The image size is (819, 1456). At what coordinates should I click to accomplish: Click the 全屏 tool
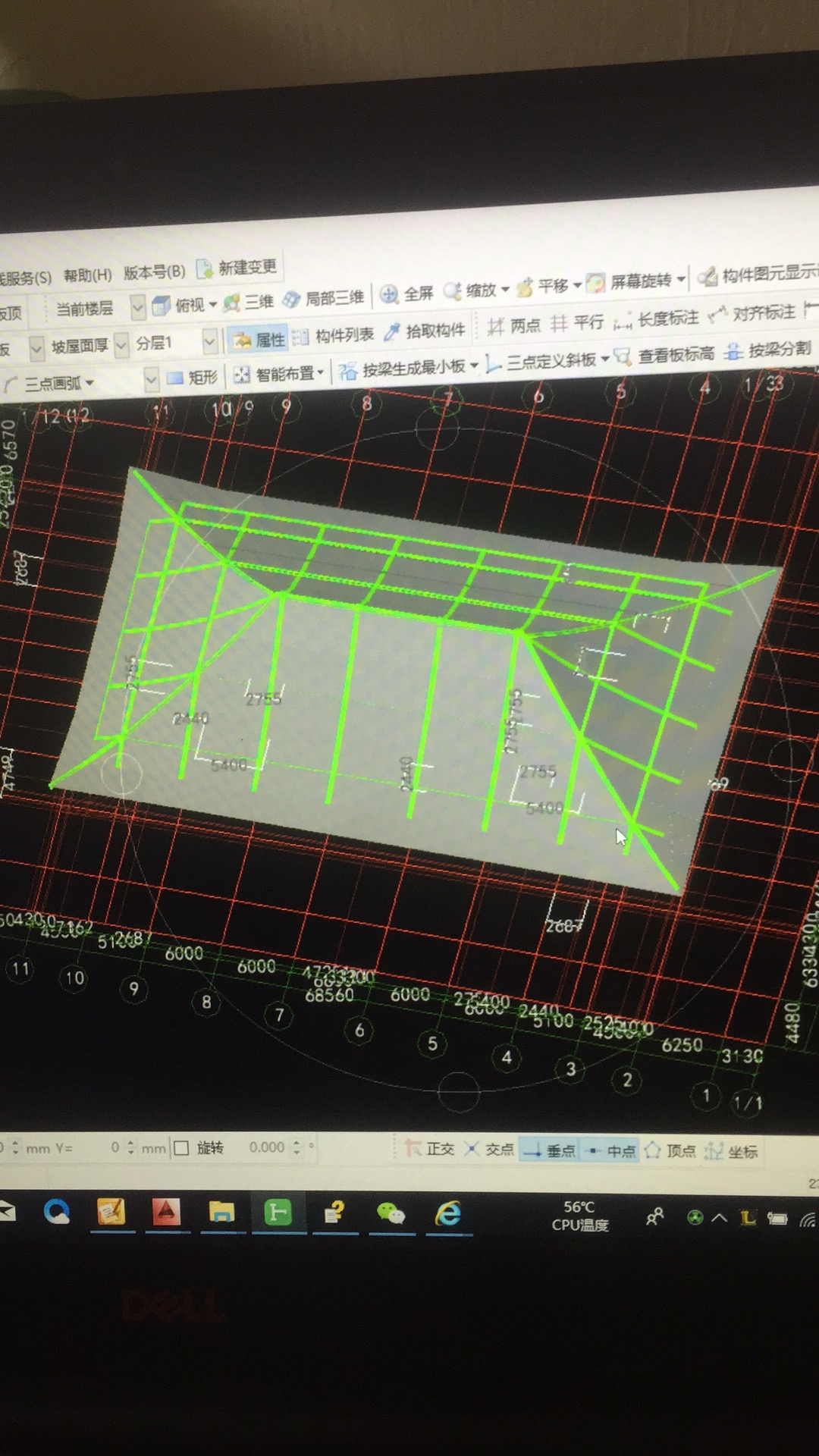tap(406, 294)
